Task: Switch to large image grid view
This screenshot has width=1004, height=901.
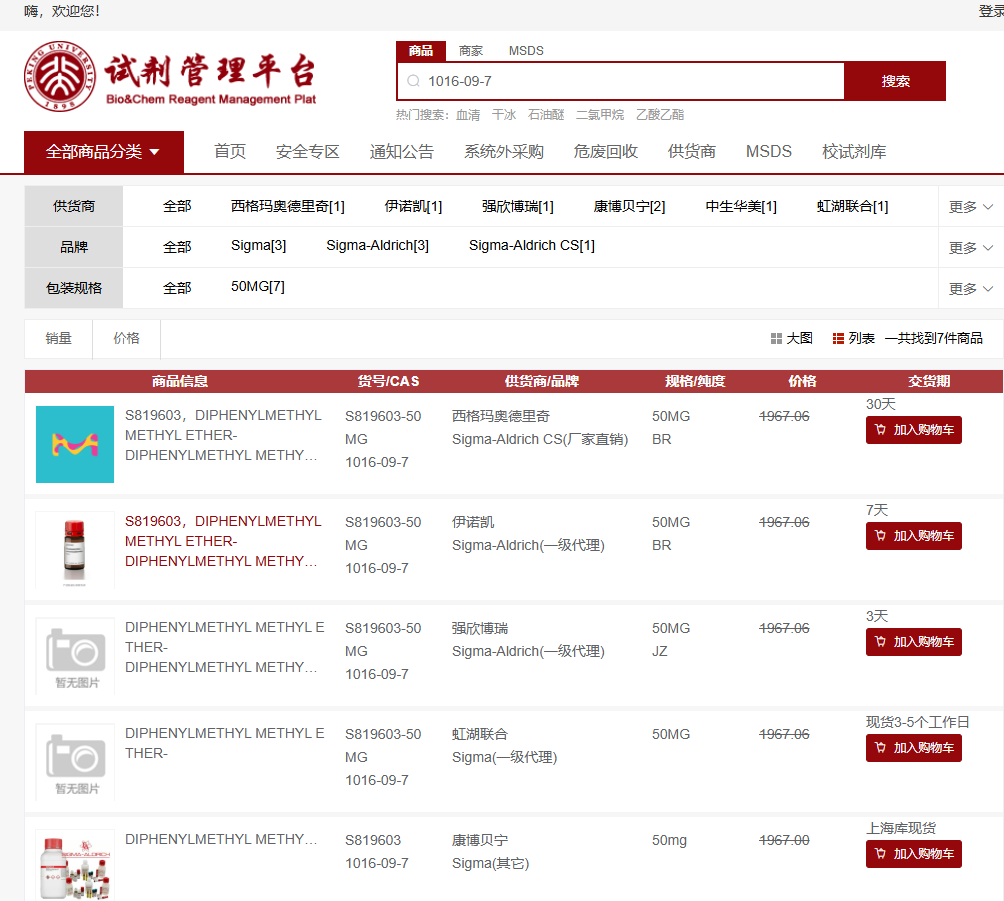Action: click(791, 338)
